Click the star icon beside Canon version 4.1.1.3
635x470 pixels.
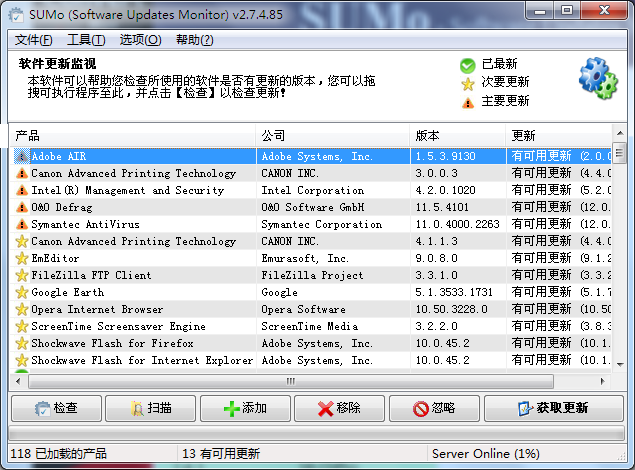pos(21,241)
